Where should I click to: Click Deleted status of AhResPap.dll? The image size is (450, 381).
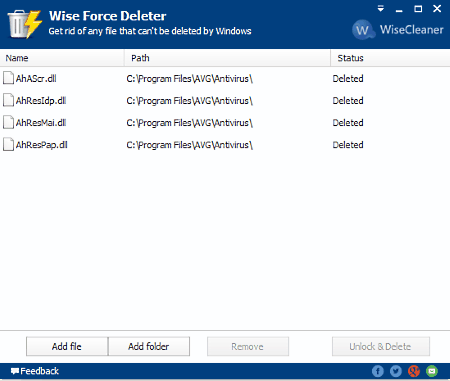(348, 145)
